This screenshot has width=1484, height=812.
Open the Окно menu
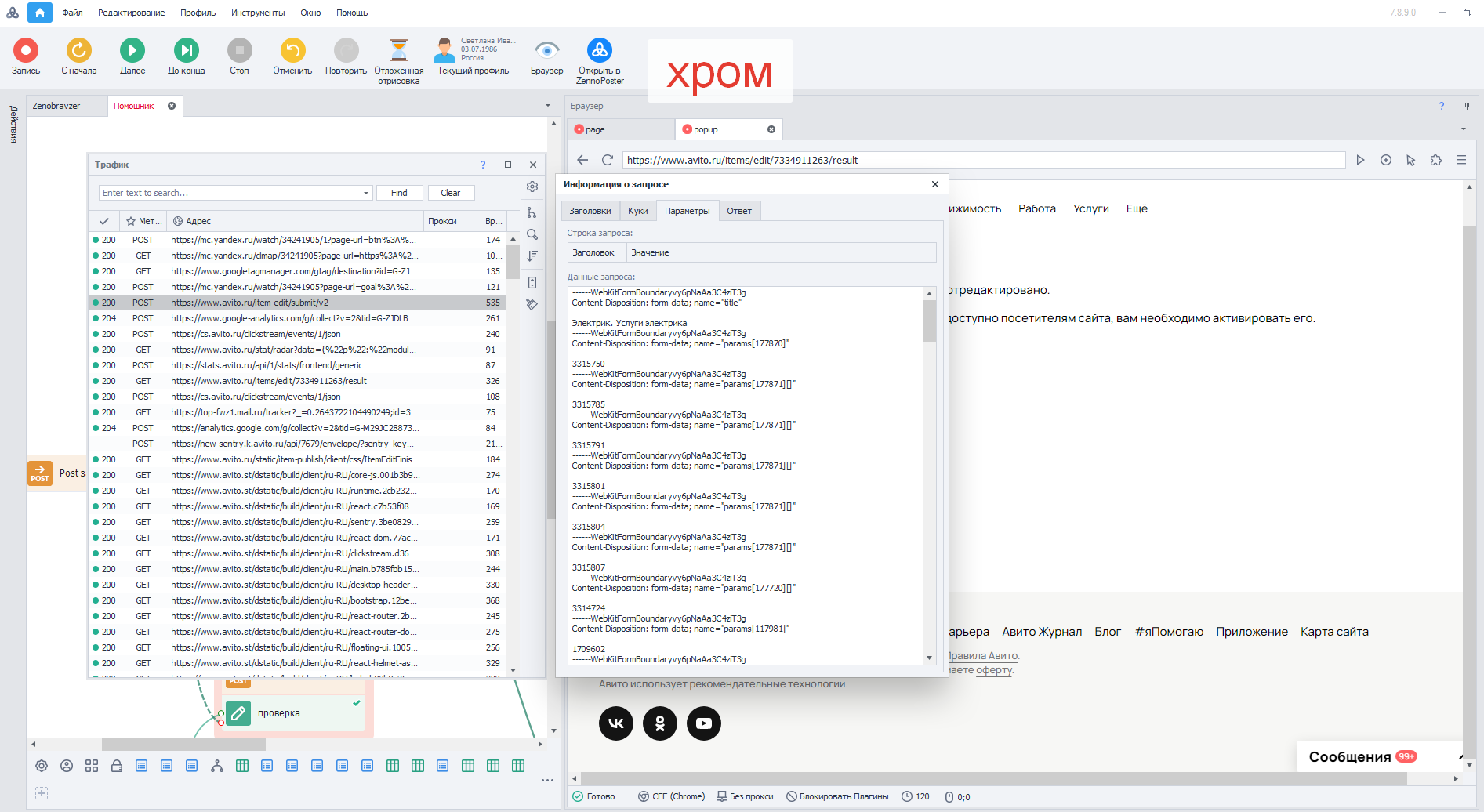click(310, 13)
